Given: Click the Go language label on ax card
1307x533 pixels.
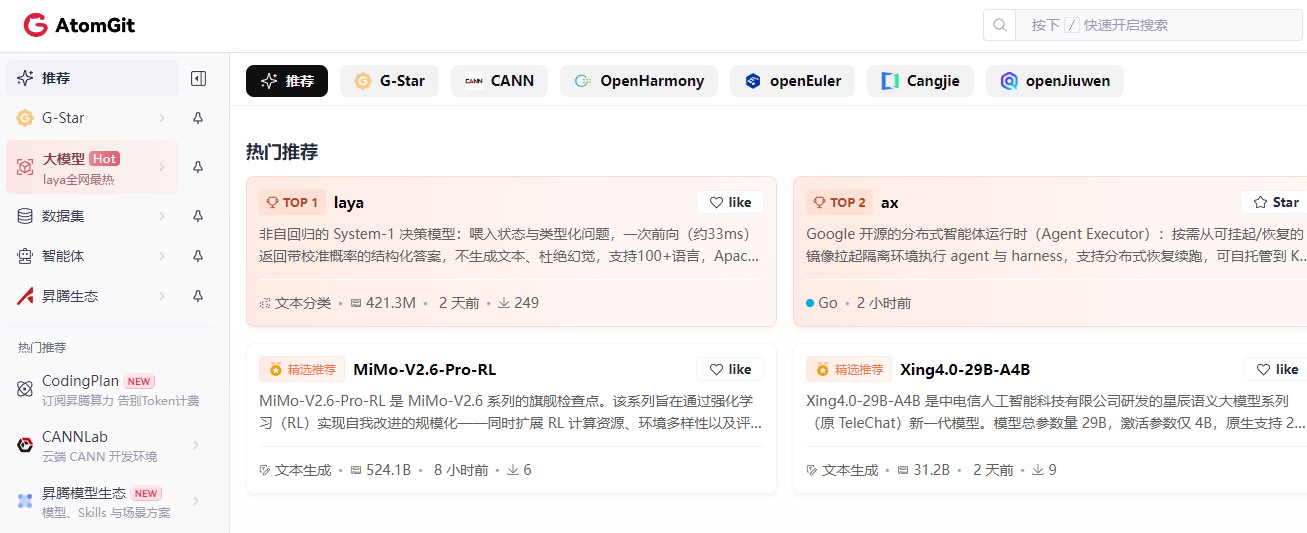Looking at the screenshot, I should [822, 303].
